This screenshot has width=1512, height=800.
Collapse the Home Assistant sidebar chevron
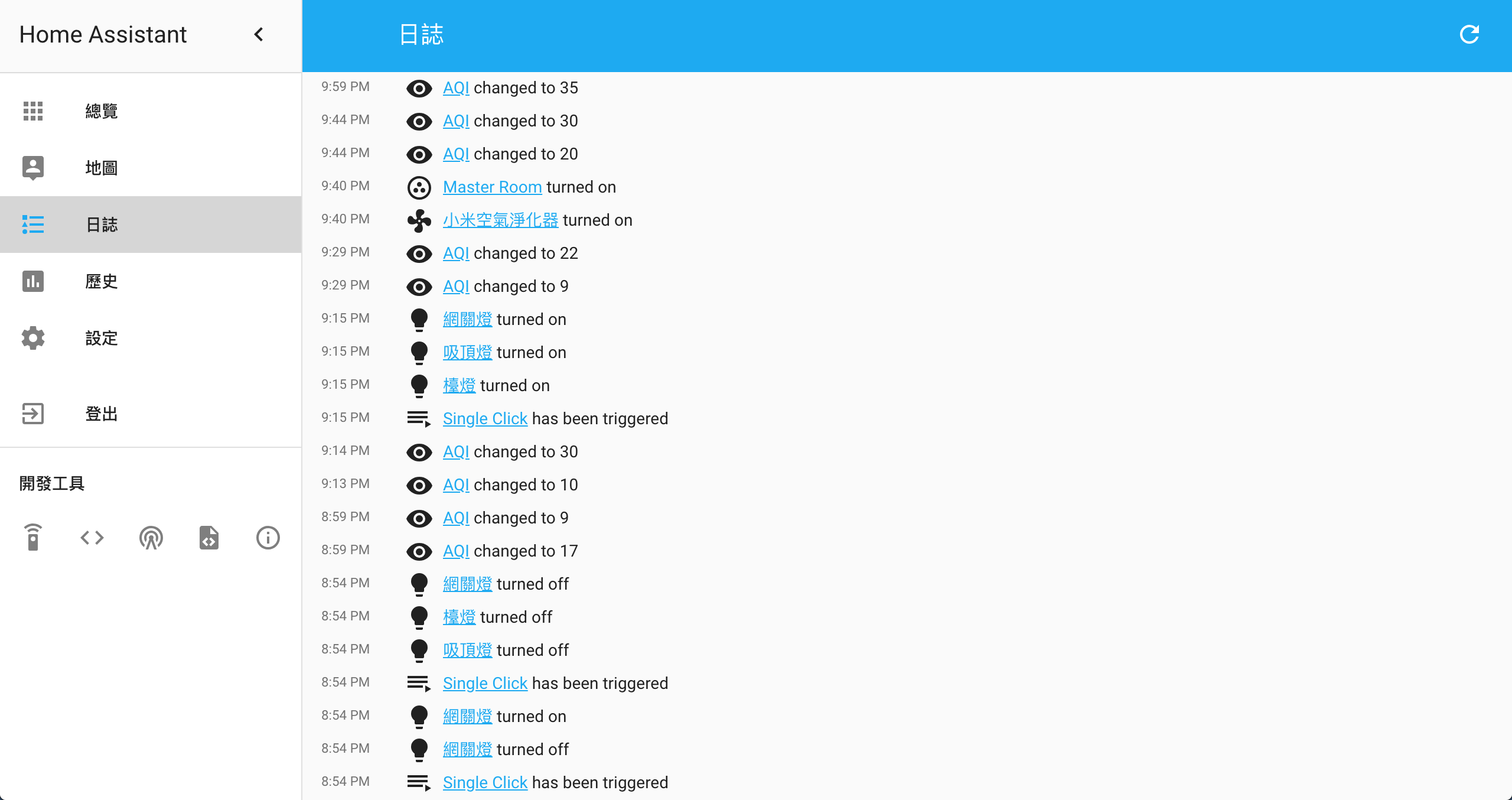point(259,34)
